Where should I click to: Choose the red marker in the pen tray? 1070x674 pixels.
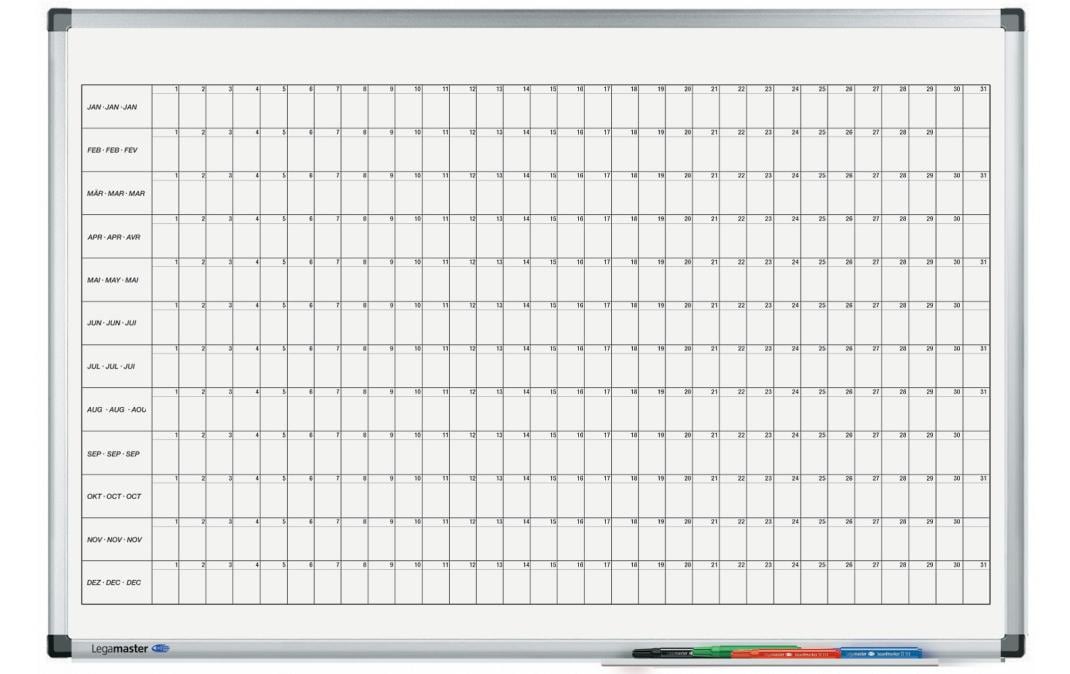click(785, 655)
